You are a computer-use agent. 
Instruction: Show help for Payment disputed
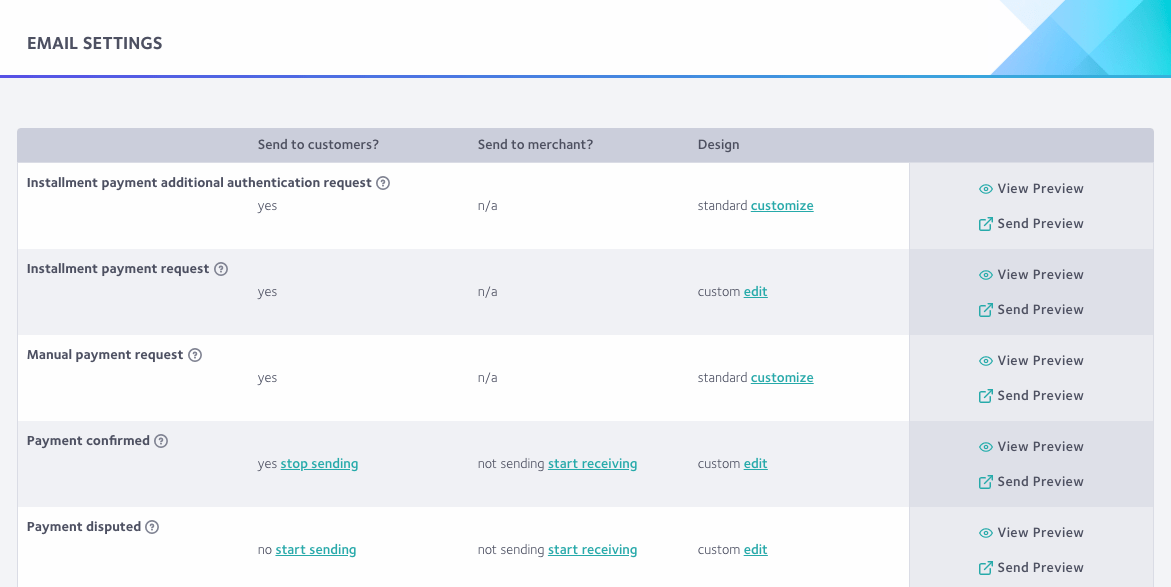click(x=152, y=527)
